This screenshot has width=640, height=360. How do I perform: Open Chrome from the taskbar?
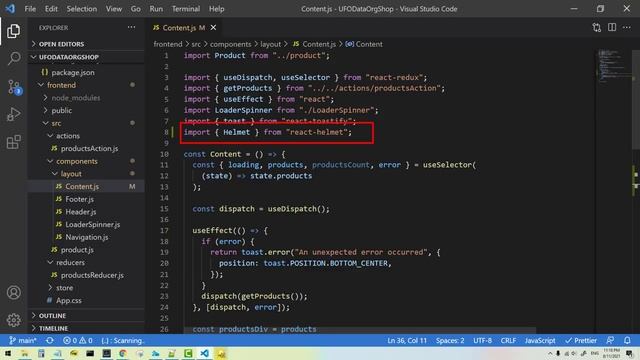(x=122, y=353)
